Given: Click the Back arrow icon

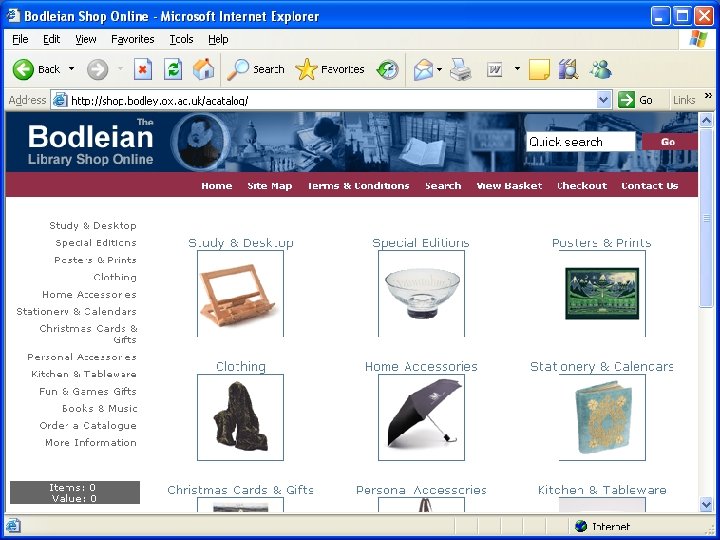Looking at the screenshot, I should [23, 69].
